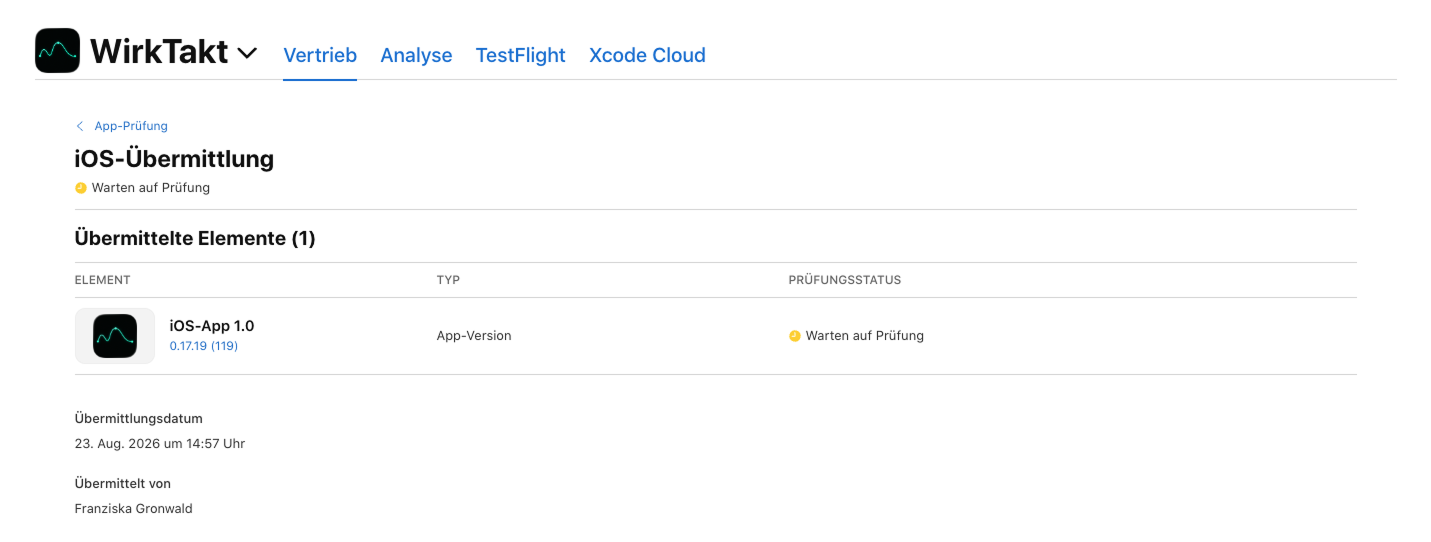Click the iOS-Übermittlung page heading

[174, 158]
